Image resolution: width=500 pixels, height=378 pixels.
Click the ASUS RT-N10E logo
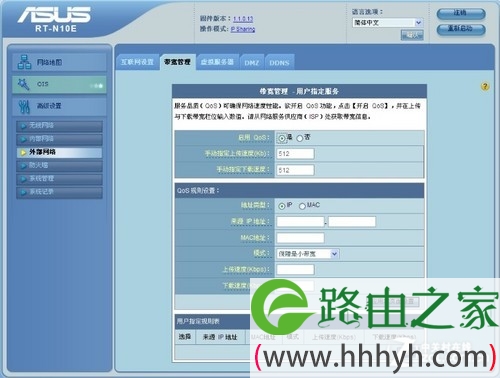coord(55,19)
